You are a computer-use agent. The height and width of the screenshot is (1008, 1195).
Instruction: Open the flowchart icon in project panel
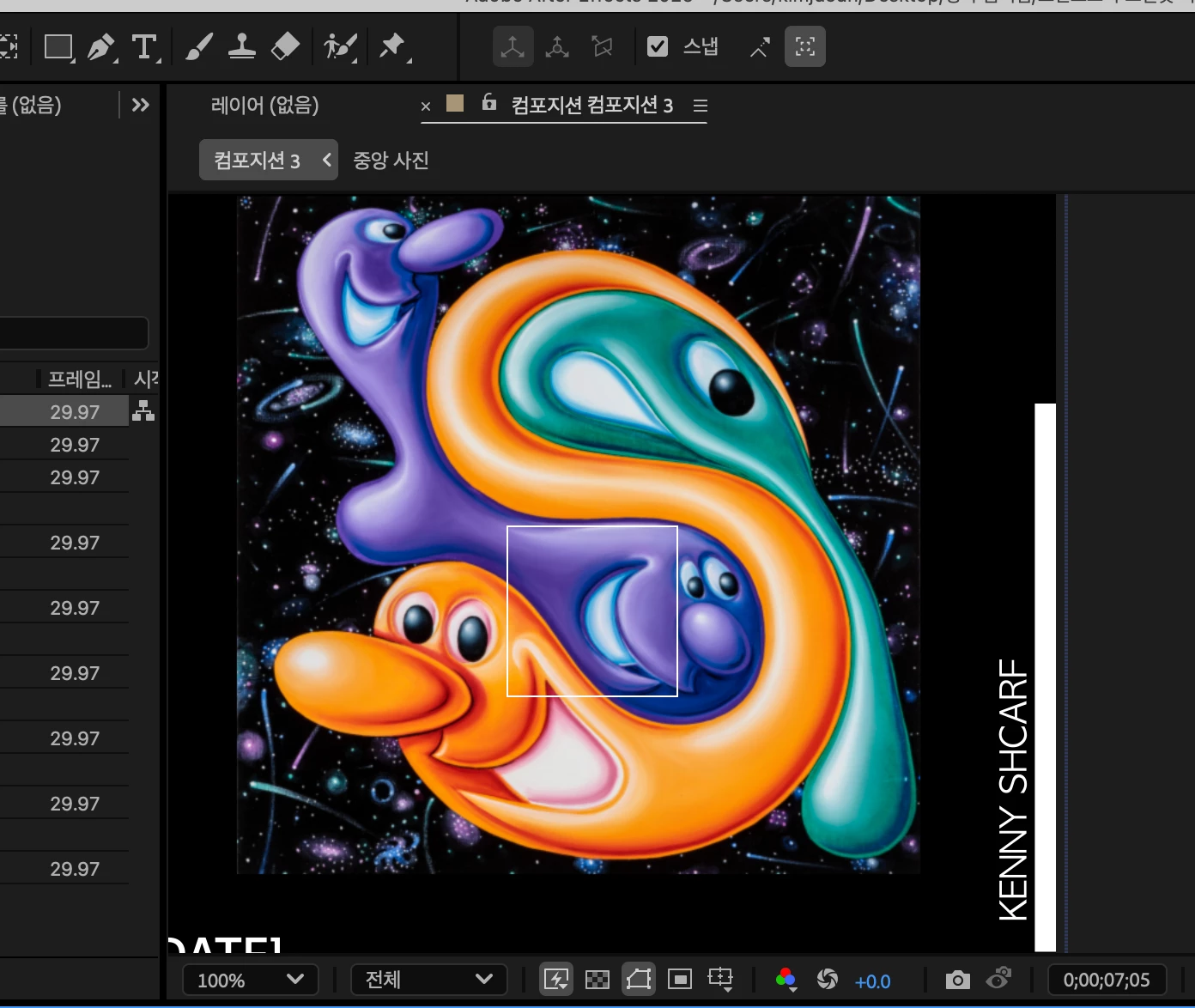[143, 410]
